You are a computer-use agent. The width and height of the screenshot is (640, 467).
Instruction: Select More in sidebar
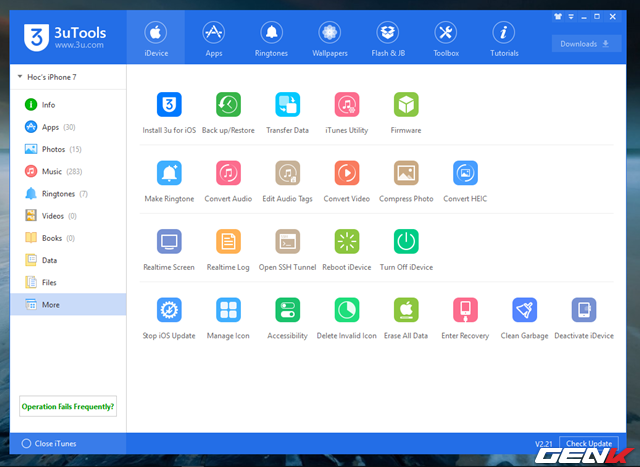tap(68, 305)
